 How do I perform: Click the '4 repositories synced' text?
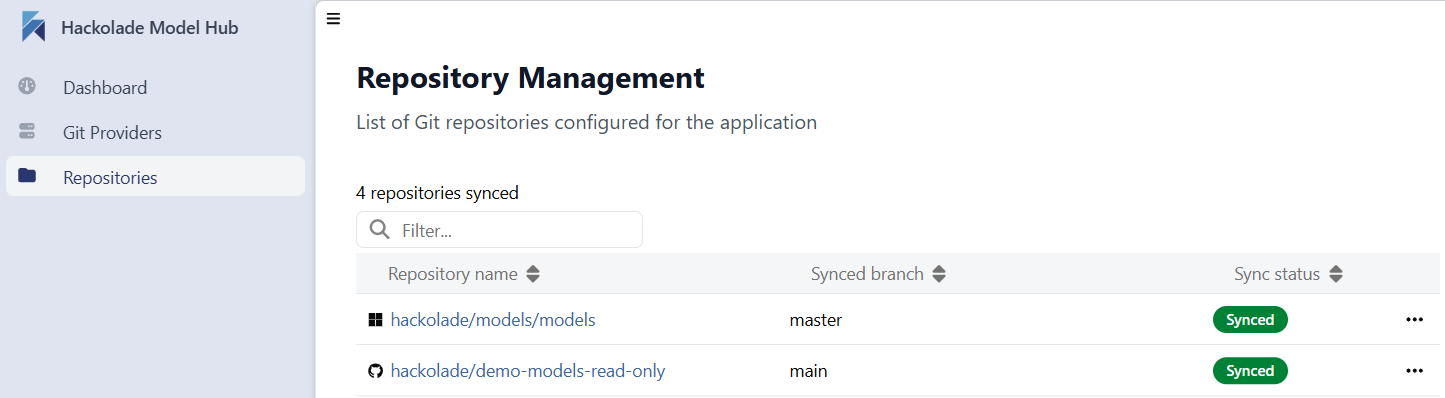pos(437,193)
